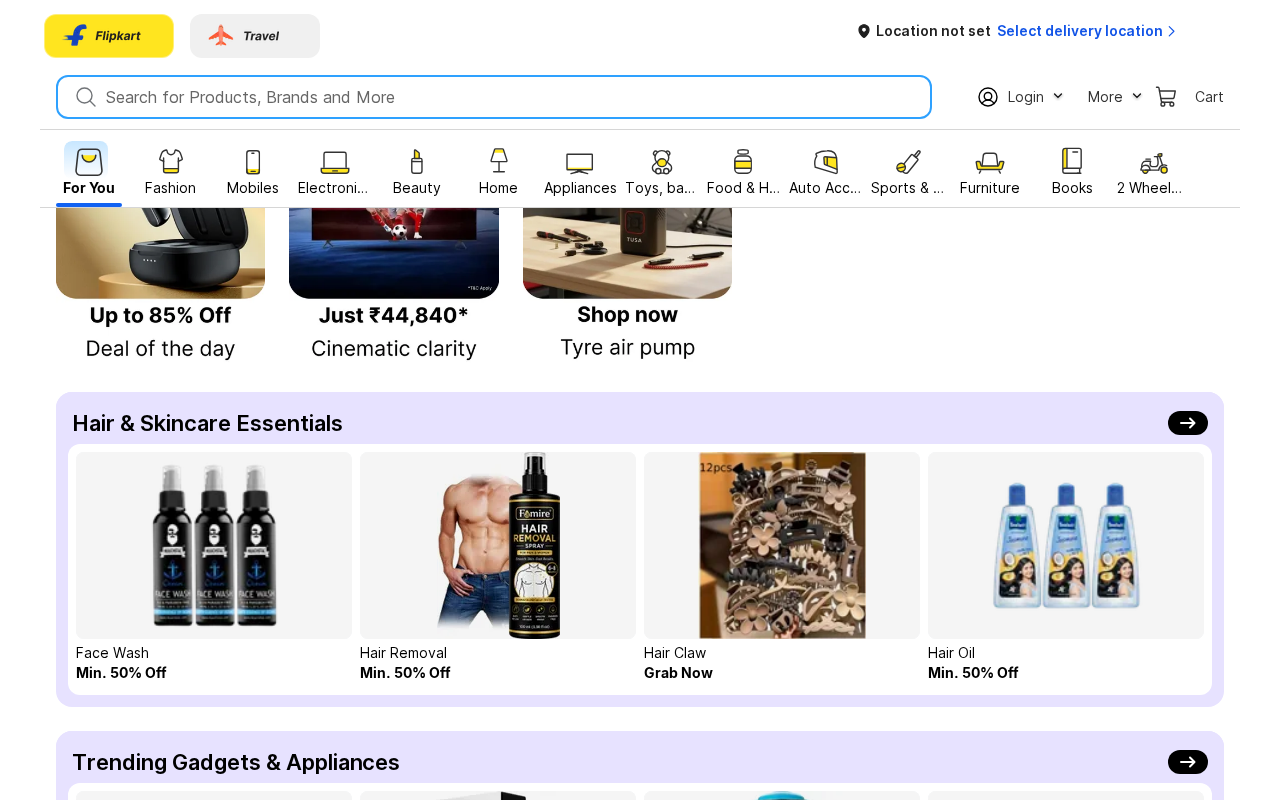1280x800 pixels.
Task: Click the user profile icon beside Login
Action: (x=988, y=97)
